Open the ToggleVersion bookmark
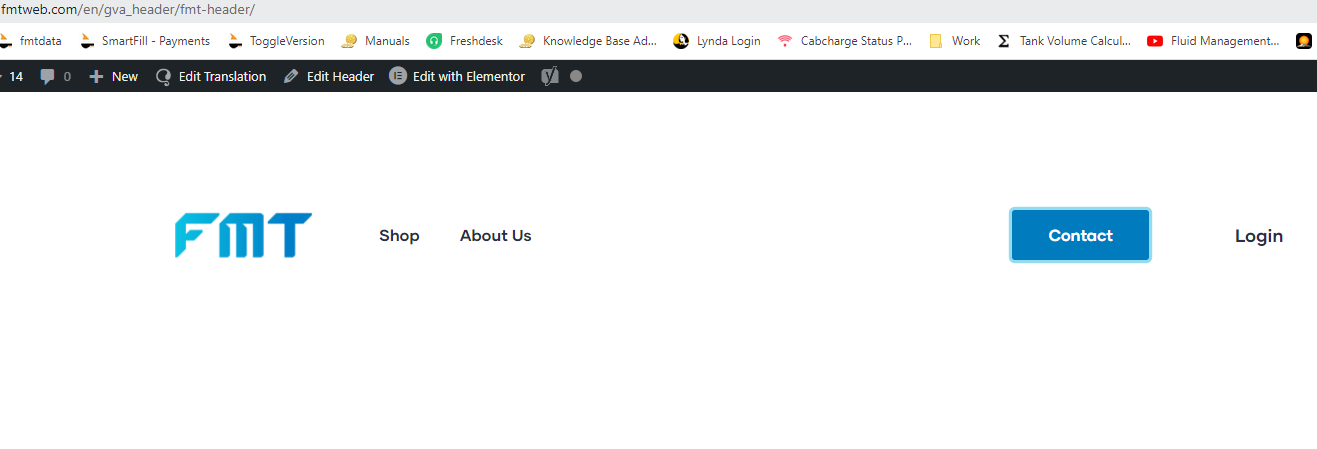 pyautogui.click(x=276, y=41)
